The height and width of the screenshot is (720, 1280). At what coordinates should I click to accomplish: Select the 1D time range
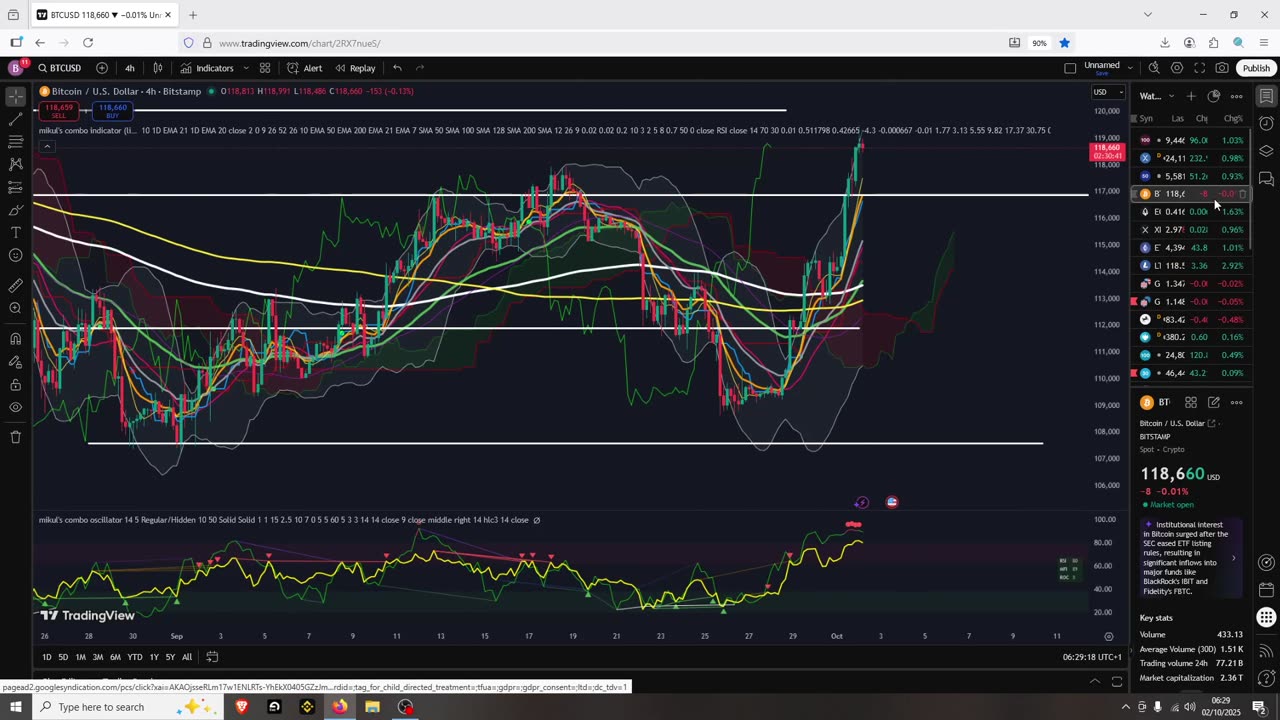click(x=47, y=657)
